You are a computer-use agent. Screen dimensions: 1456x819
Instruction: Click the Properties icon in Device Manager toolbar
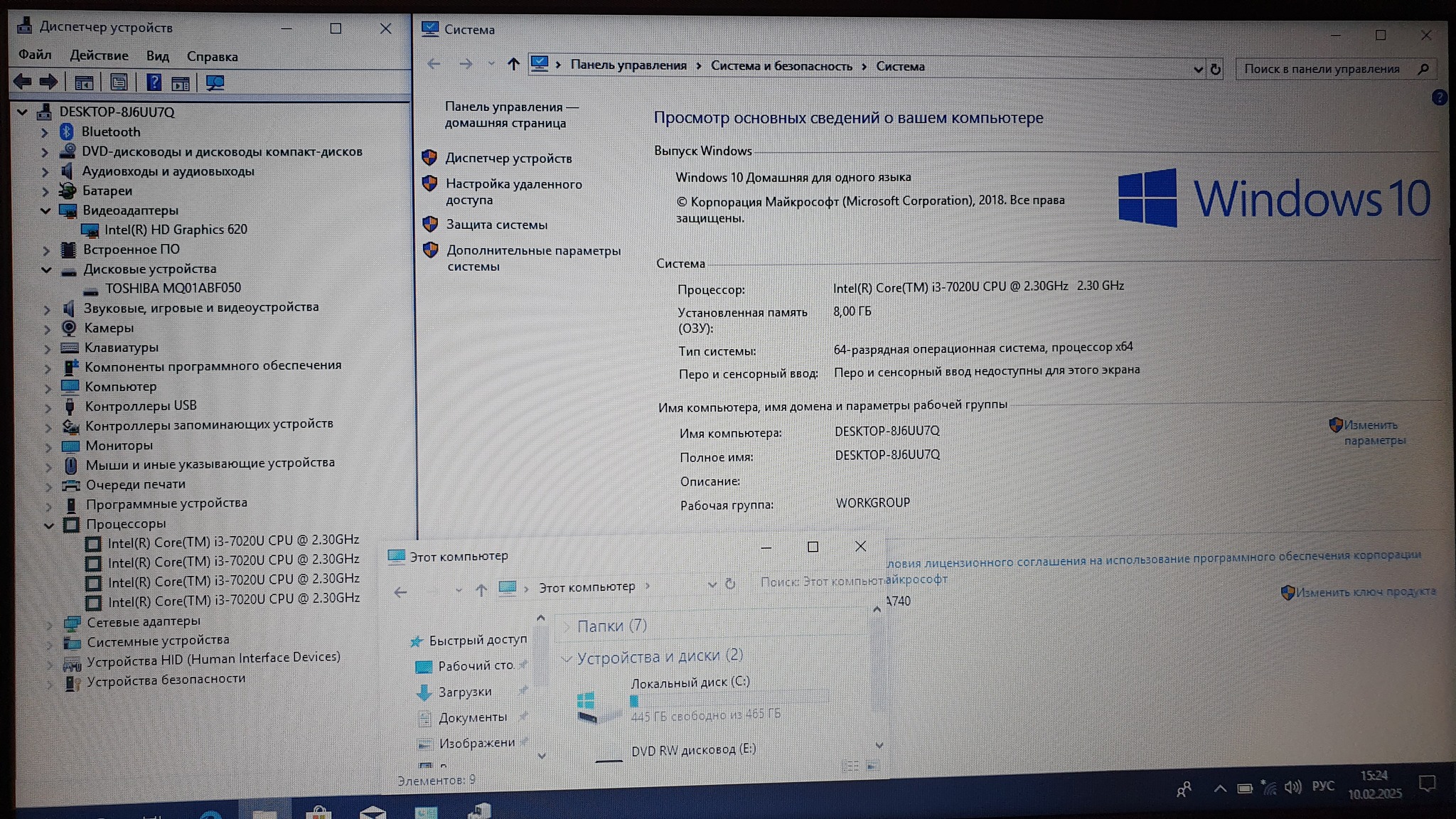pyautogui.click(x=119, y=82)
